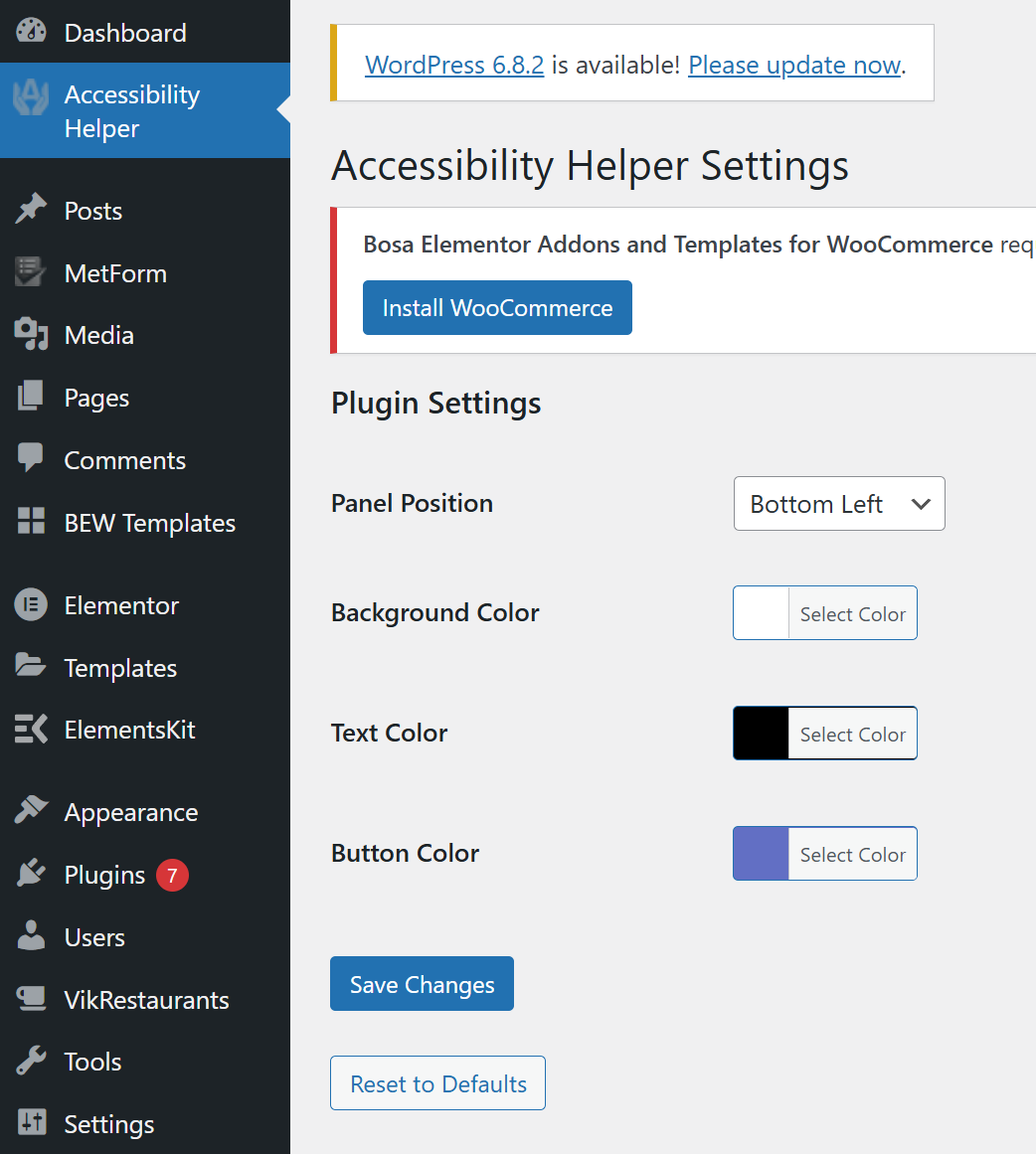
Task: Open the Media library icon
Action: pyautogui.click(x=32, y=335)
